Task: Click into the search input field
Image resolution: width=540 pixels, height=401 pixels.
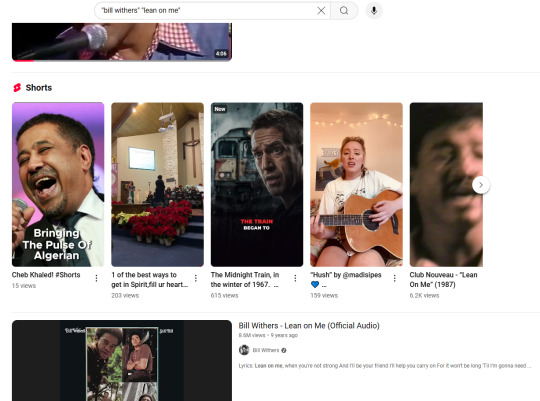Action: 207,11
